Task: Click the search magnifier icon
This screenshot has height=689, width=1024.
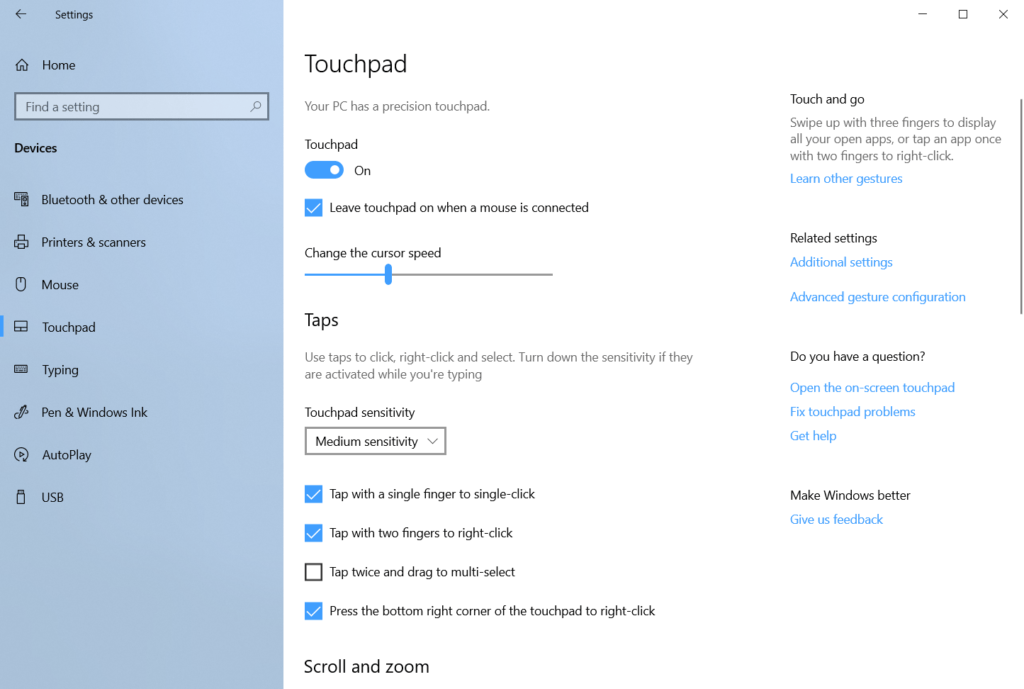Action: (255, 106)
